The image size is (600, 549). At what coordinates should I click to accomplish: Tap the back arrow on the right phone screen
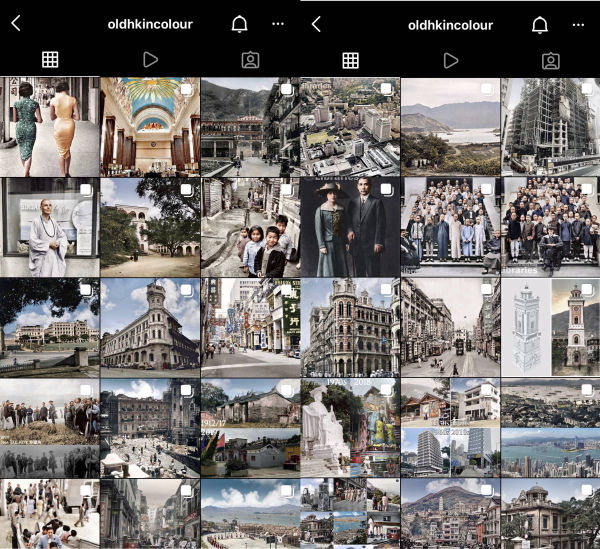tap(316, 24)
